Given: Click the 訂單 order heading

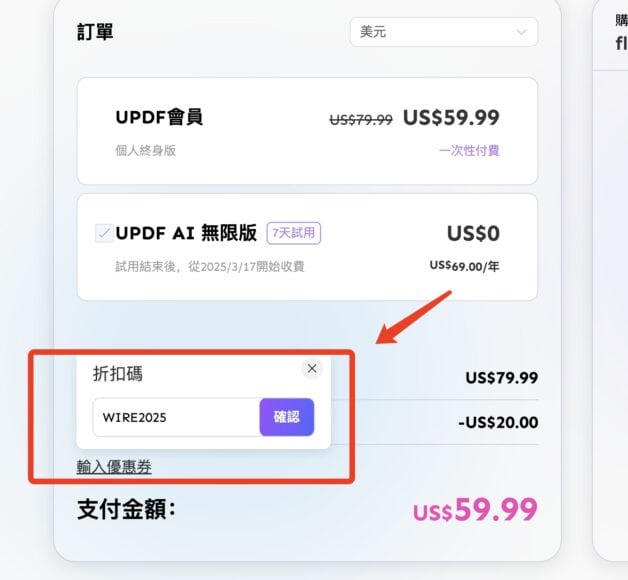Looking at the screenshot, I should (95, 32).
